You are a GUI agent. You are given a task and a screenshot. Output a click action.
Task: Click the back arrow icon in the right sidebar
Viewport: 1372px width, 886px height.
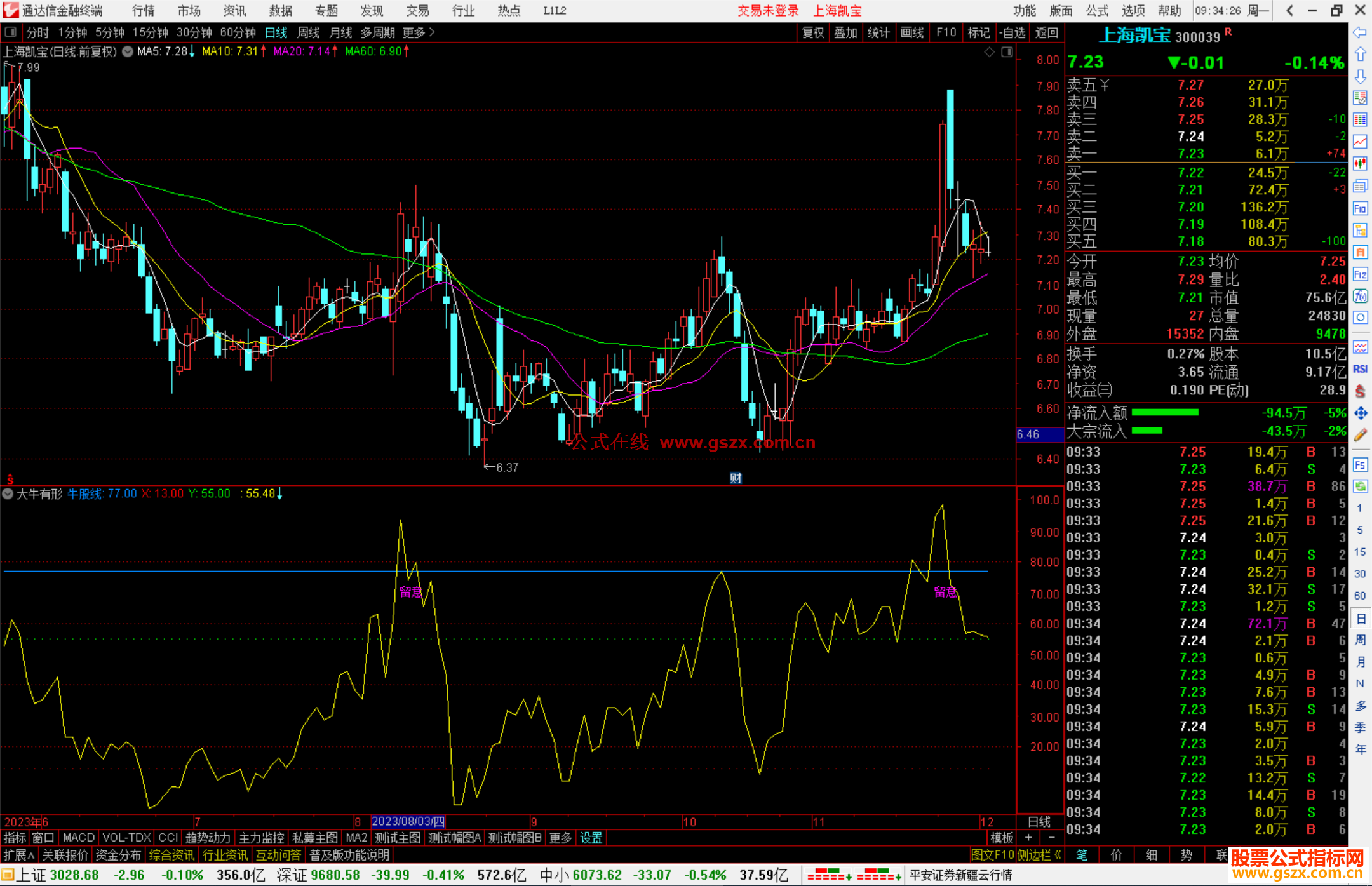tap(1360, 32)
